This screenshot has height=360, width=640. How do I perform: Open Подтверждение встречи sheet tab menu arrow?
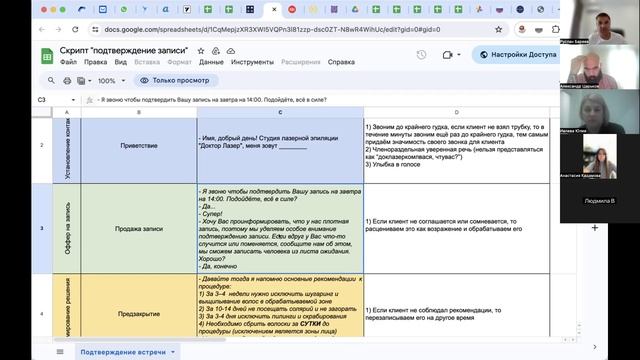tap(173, 352)
